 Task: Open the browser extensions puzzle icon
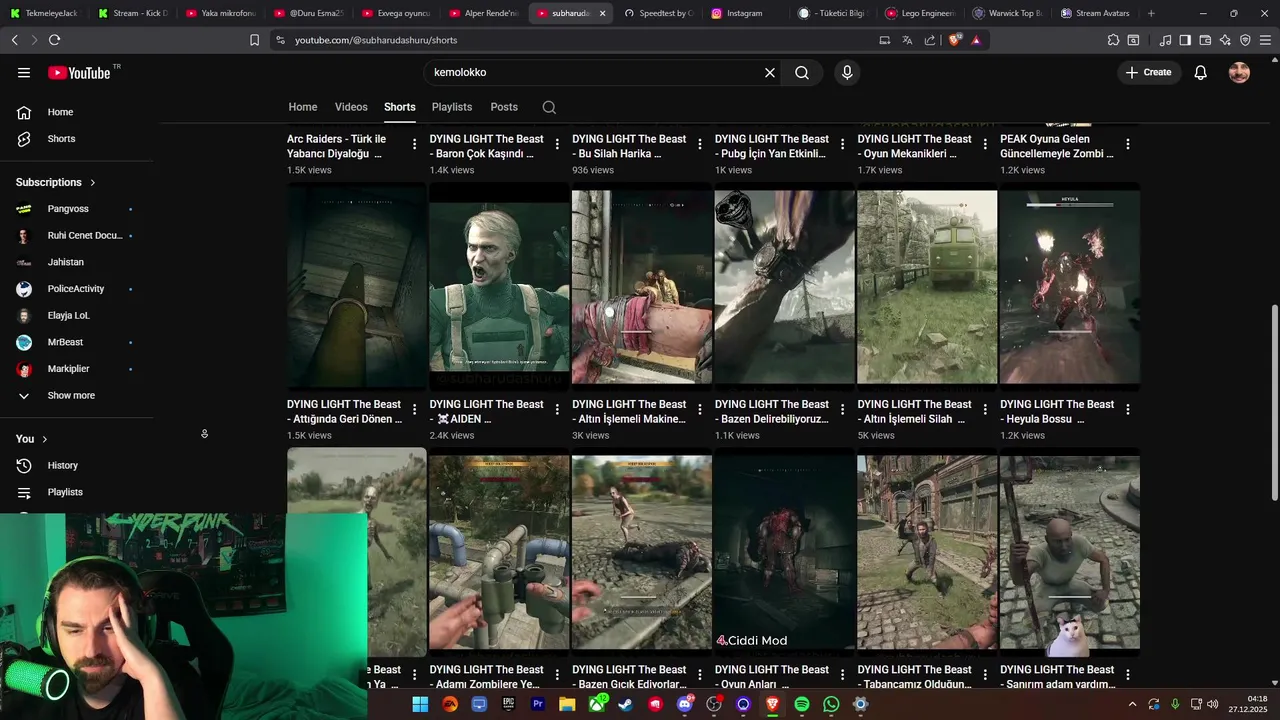(1113, 40)
